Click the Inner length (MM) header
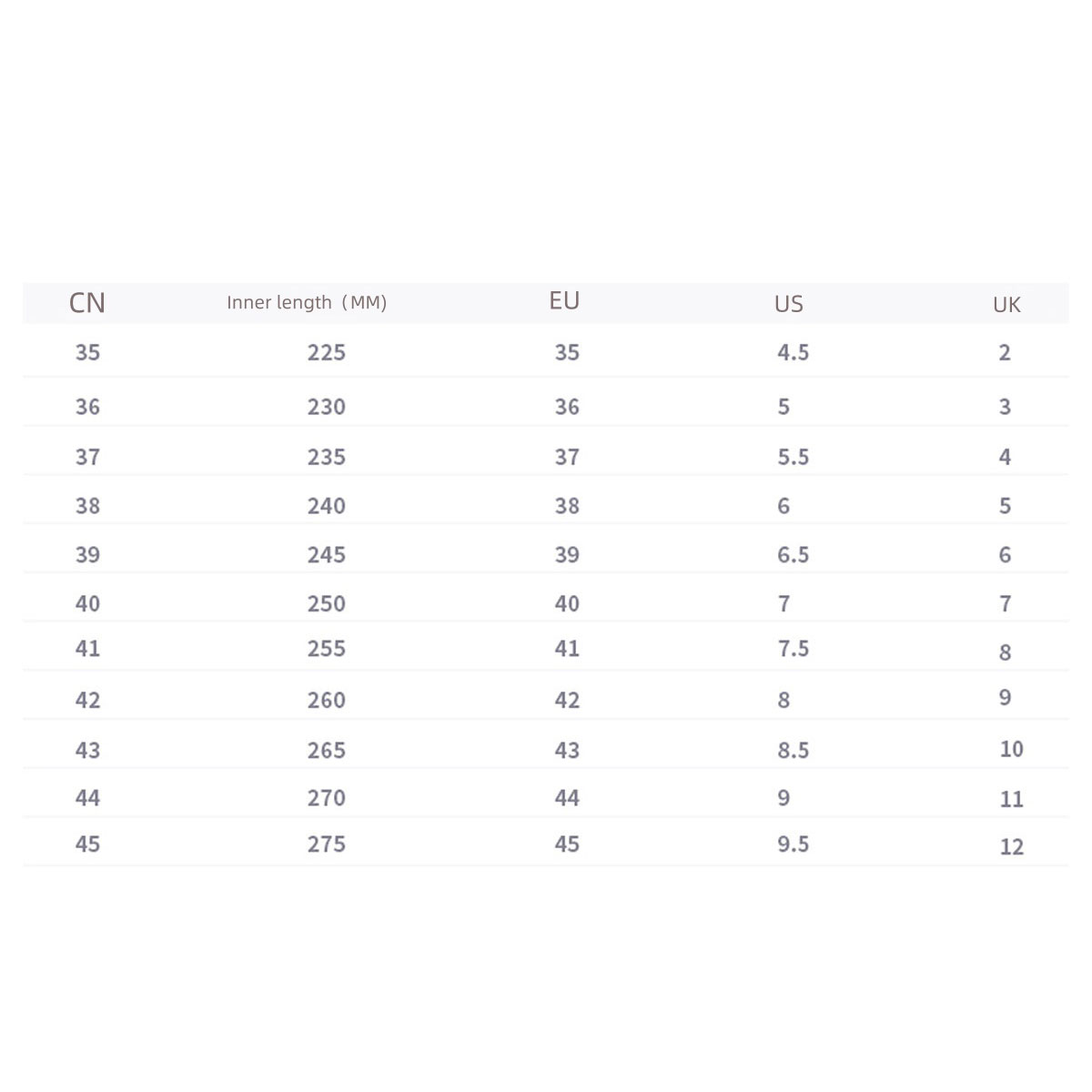 (307, 303)
